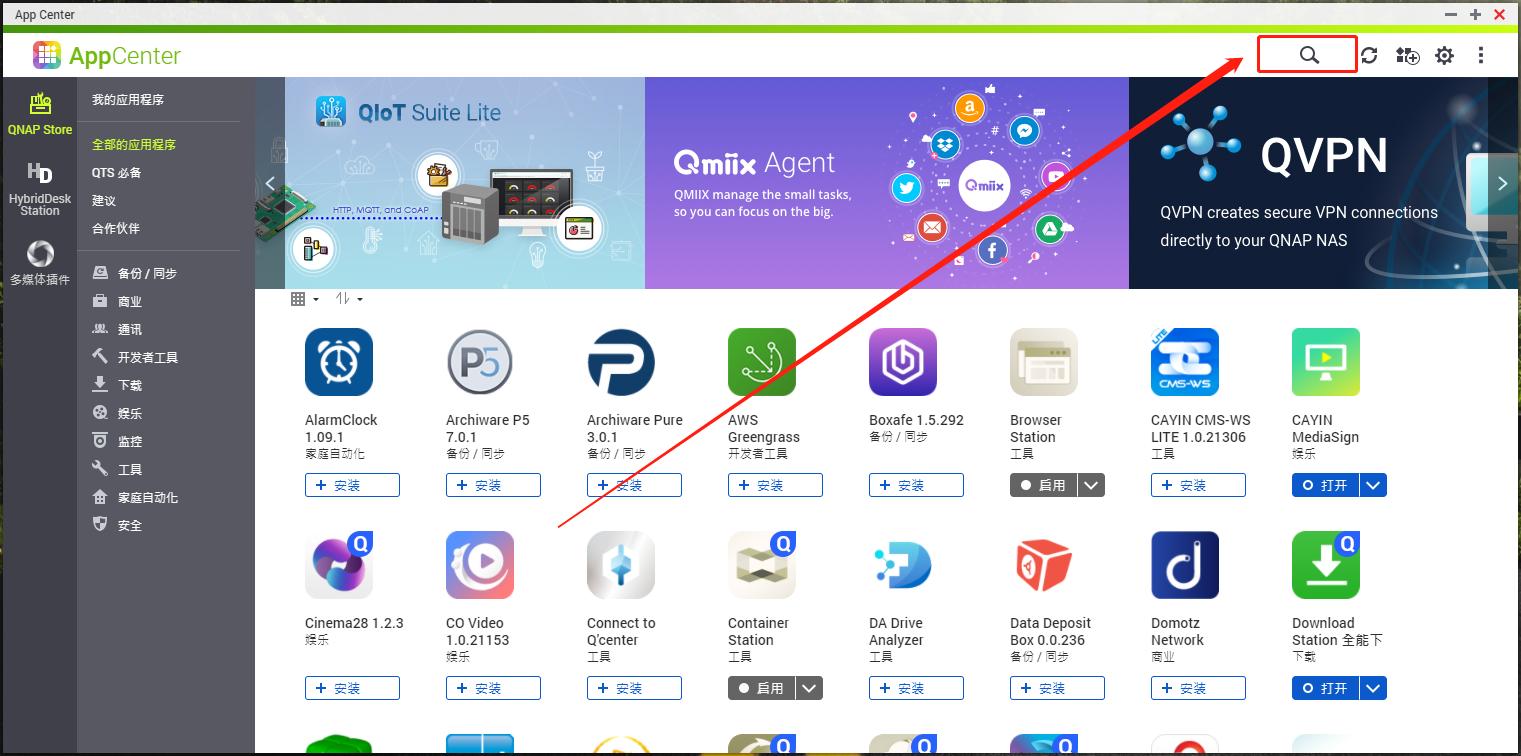Open the three-dot more menu
1521x756 pixels.
[x=1481, y=56]
